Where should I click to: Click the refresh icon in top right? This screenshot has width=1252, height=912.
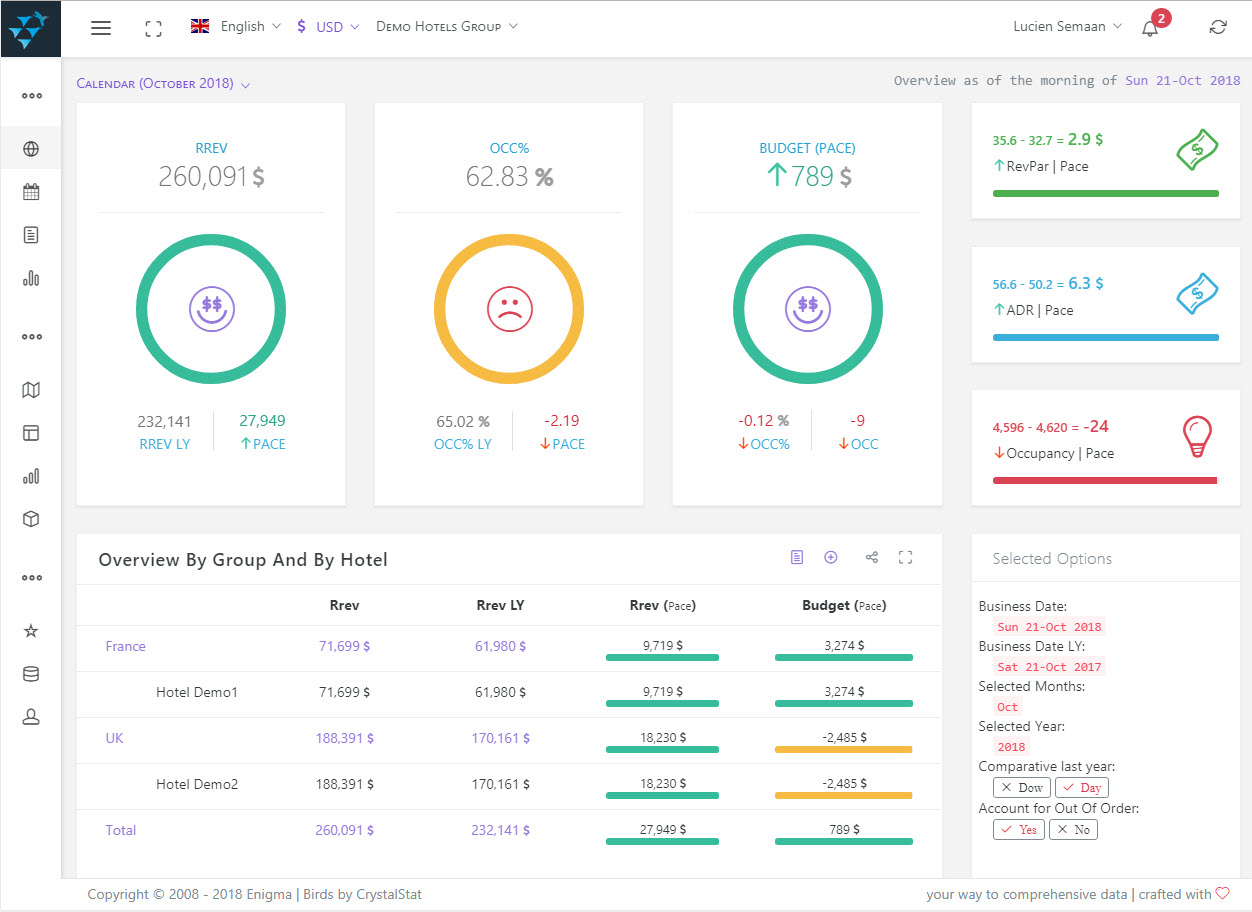pyautogui.click(x=1217, y=28)
